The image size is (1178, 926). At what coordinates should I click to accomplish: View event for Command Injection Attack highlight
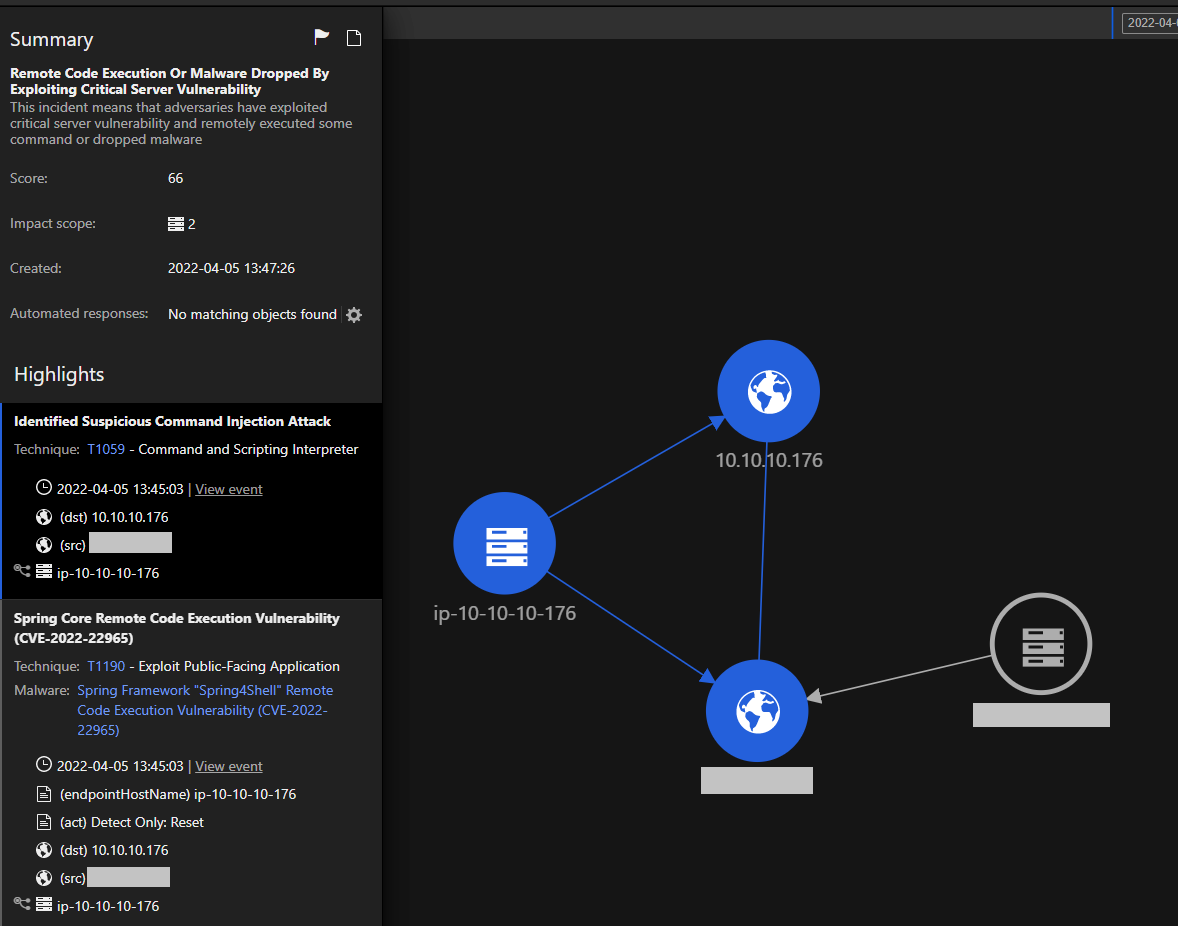click(x=229, y=490)
